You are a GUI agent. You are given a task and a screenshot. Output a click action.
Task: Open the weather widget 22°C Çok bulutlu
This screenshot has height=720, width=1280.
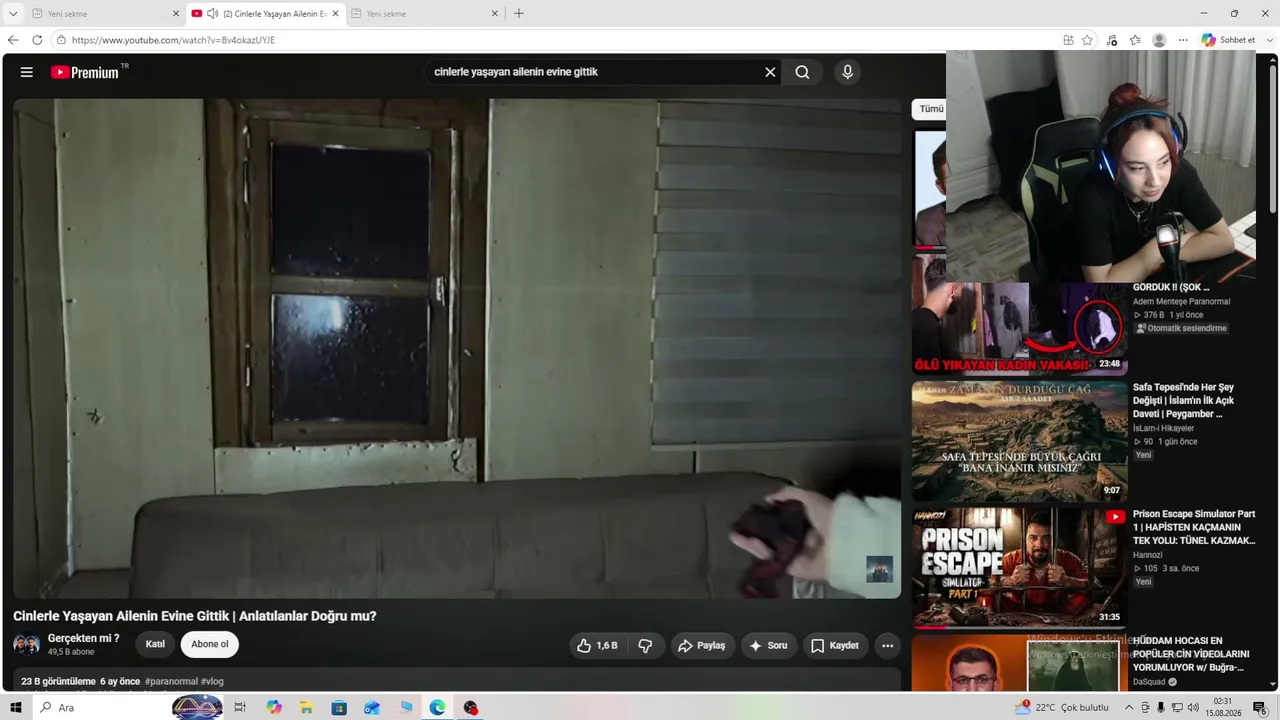click(x=1062, y=707)
